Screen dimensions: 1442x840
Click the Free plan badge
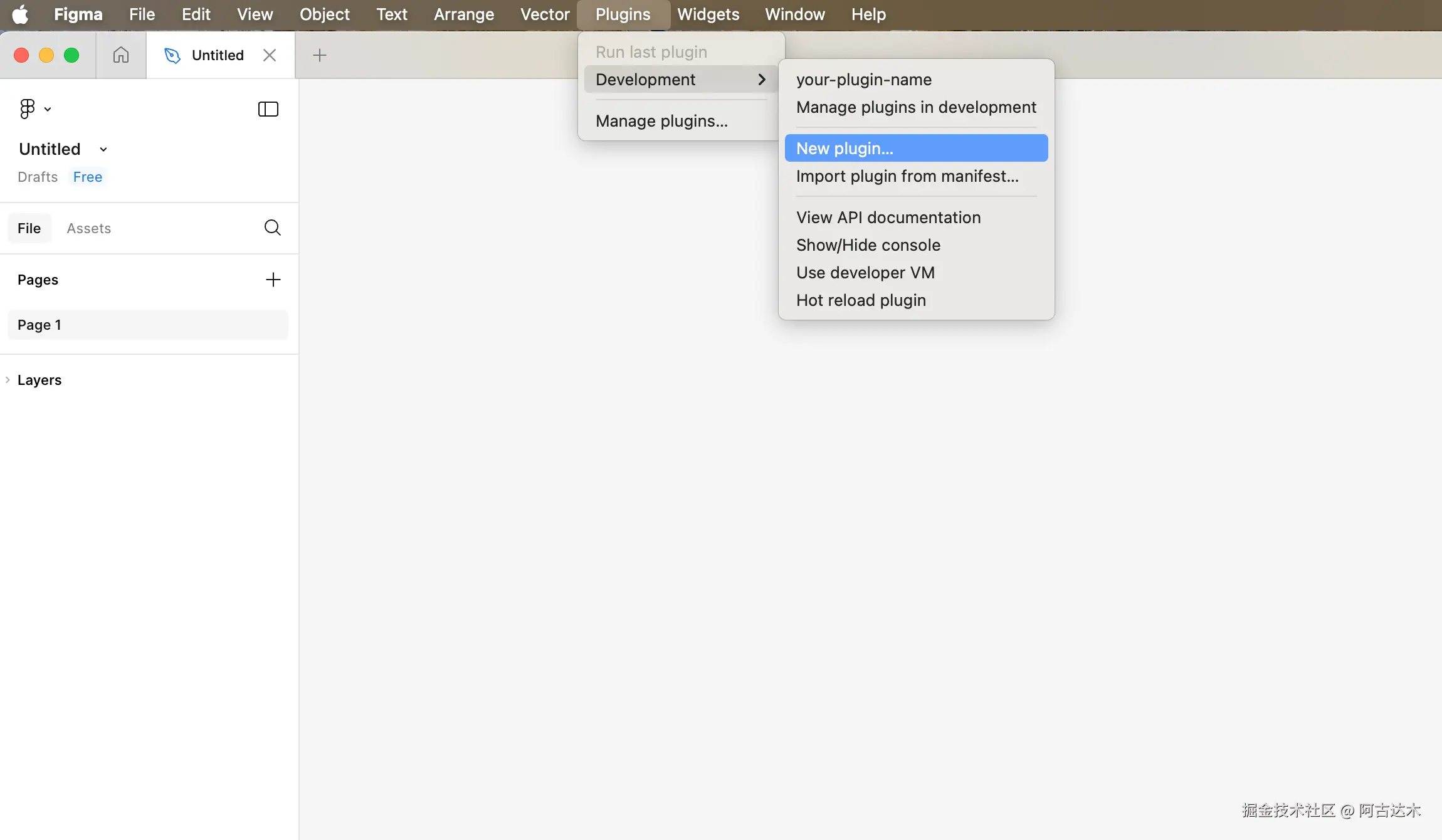87,177
